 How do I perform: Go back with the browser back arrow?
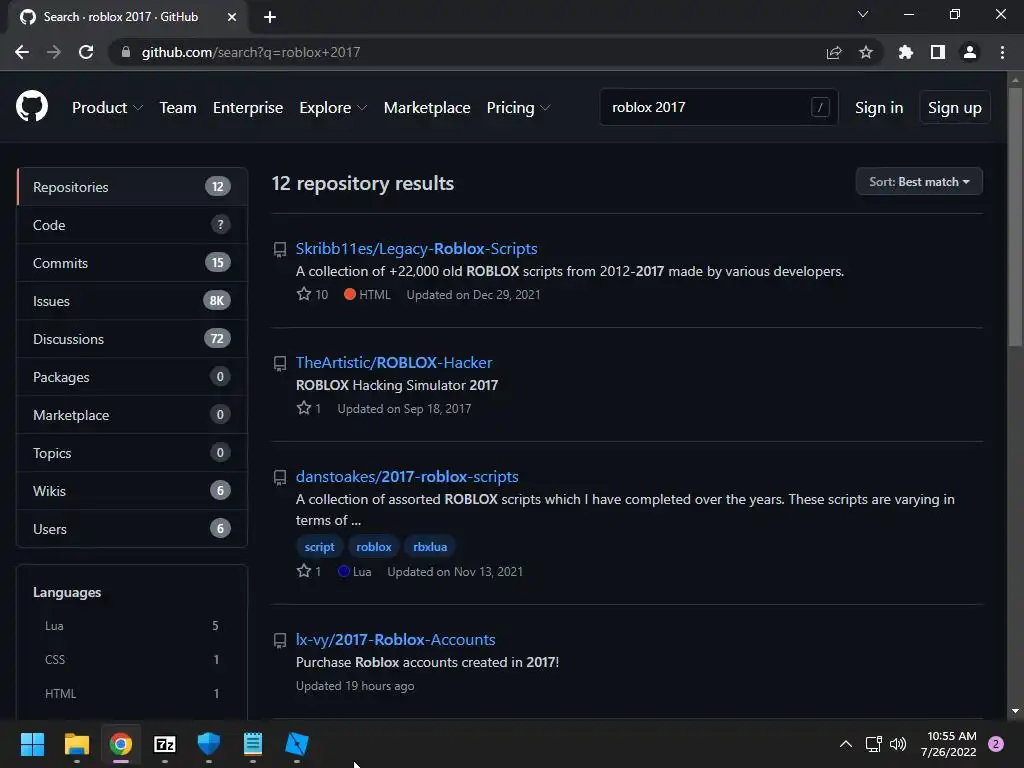click(x=22, y=52)
